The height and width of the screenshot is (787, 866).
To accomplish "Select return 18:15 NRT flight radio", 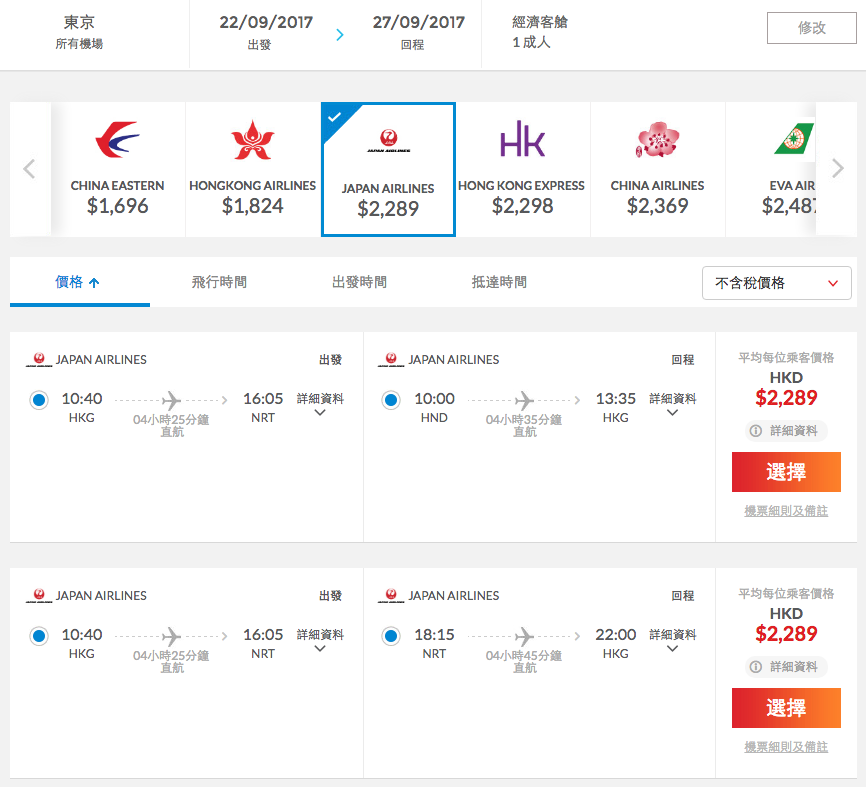I will pyautogui.click(x=391, y=636).
